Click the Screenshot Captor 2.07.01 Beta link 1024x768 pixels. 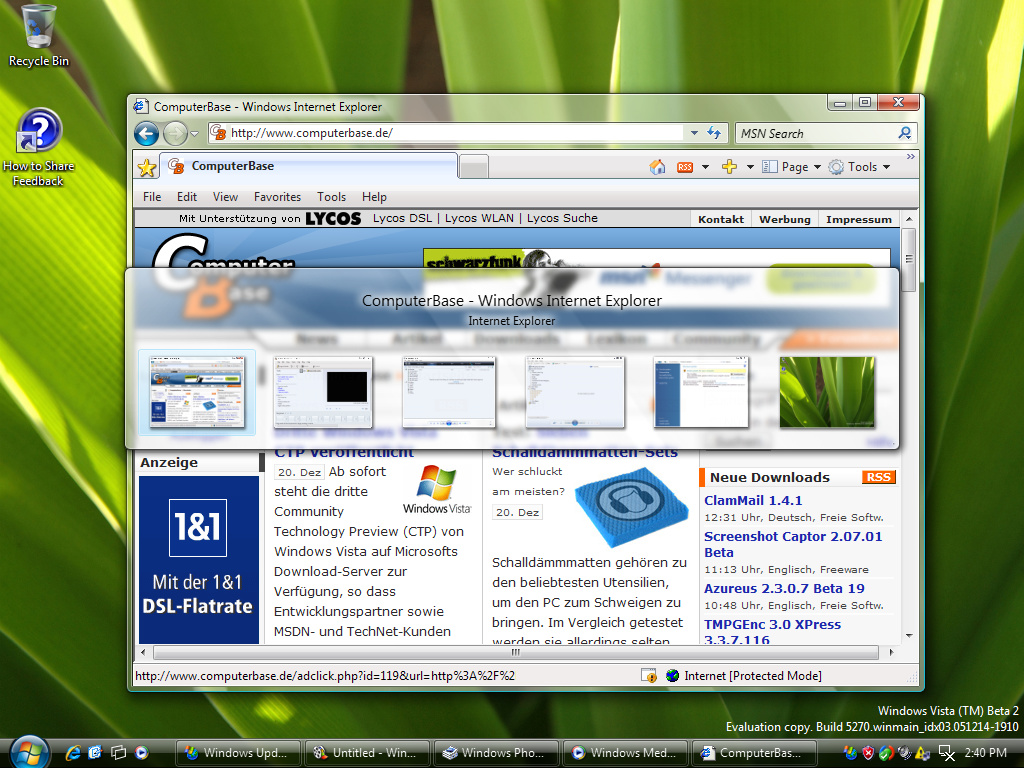pos(793,544)
